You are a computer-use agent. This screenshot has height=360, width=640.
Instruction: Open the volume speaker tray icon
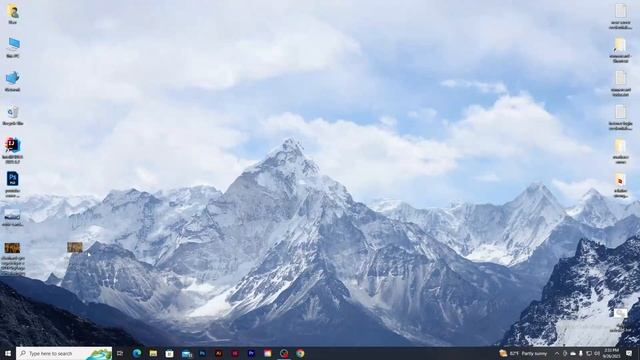click(x=597, y=353)
